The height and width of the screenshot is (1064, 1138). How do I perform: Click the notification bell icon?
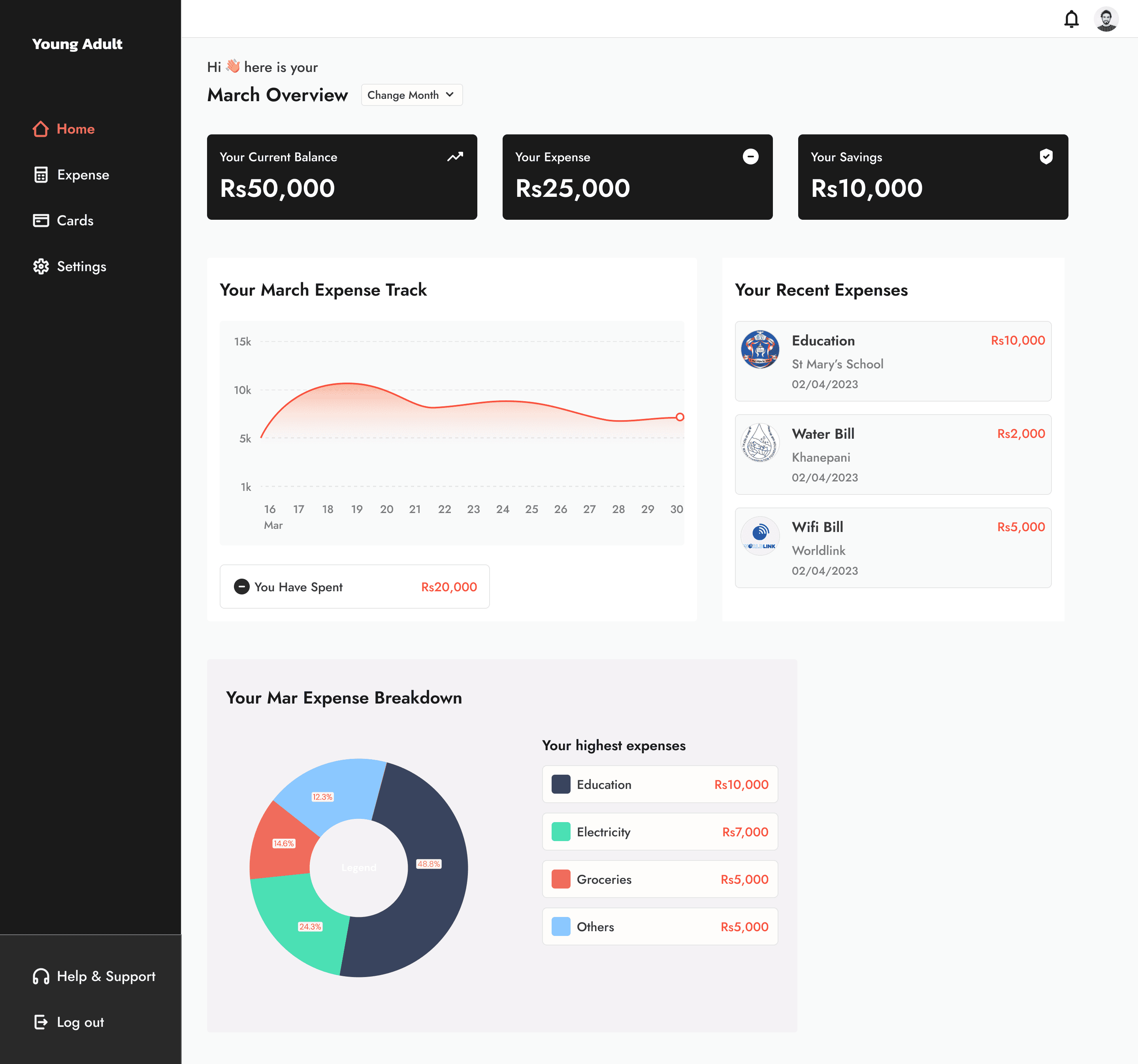(1071, 19)
